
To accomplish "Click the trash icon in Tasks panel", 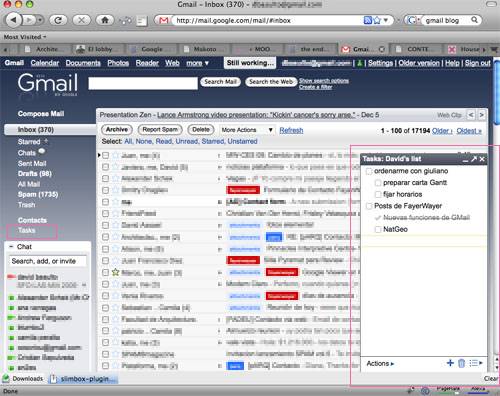I will tap(461, 363).
